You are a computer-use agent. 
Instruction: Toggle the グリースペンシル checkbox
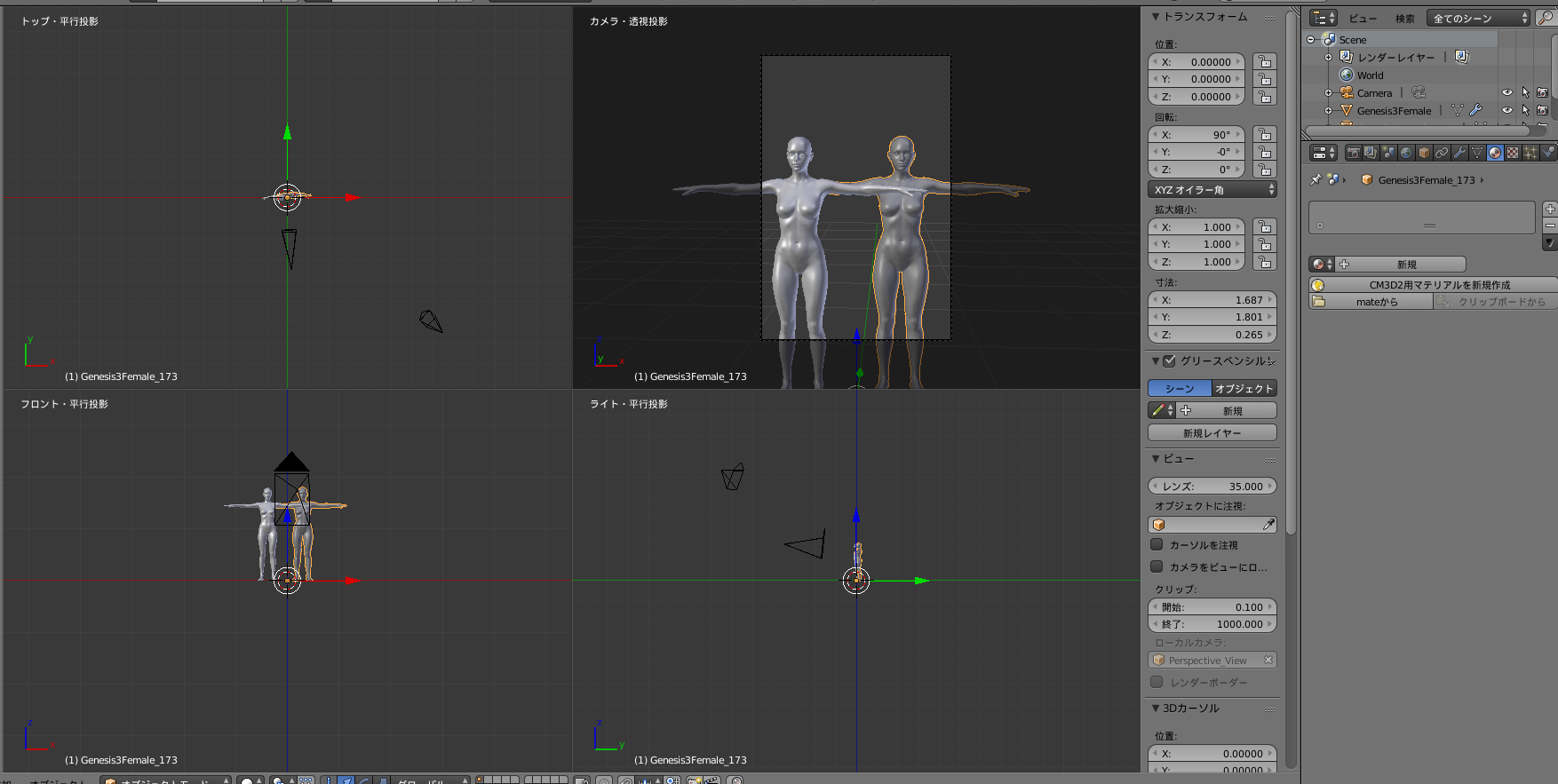(1169, 360)
